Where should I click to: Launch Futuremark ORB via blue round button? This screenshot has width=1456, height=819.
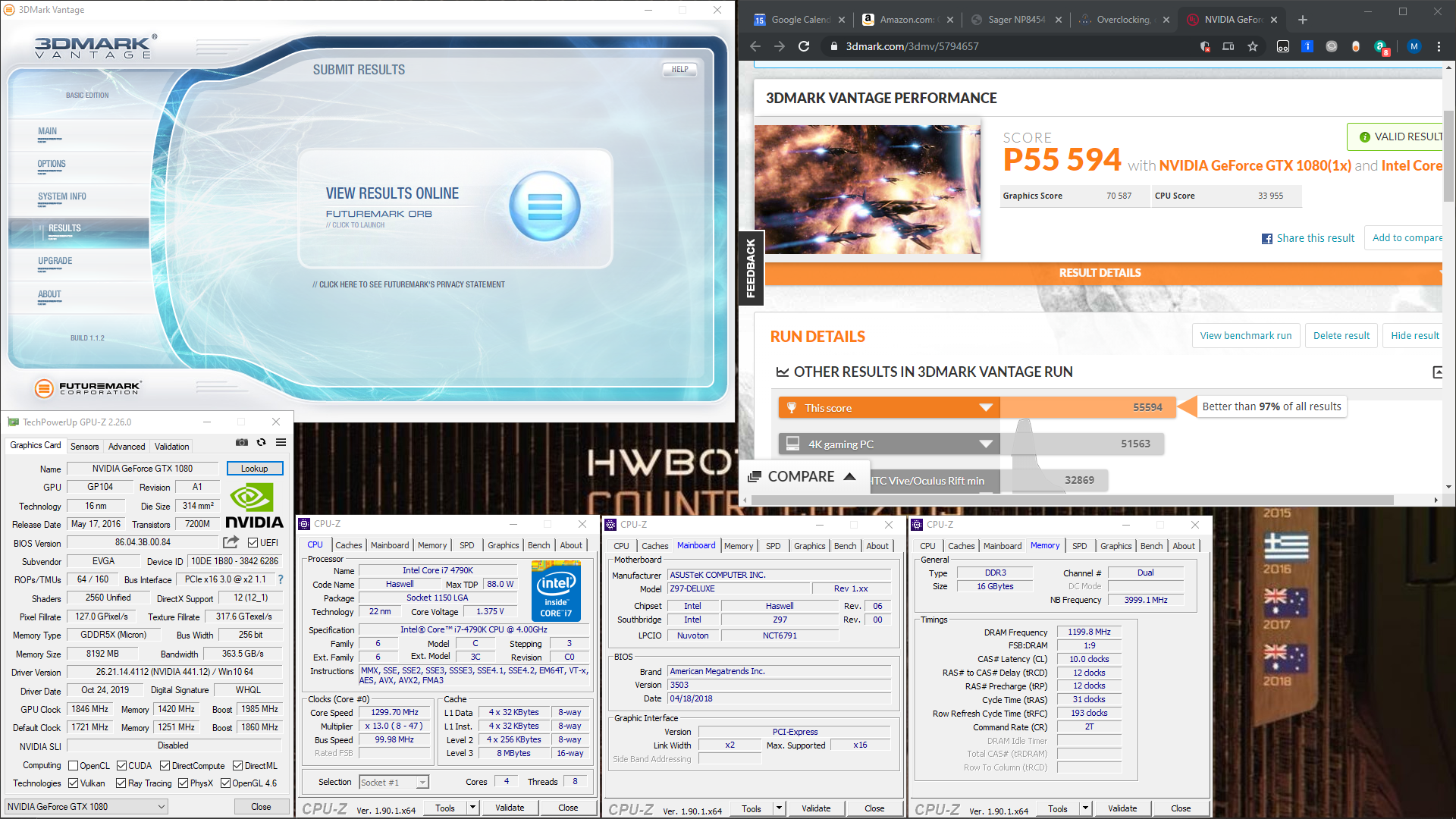click(x=544, y=206)
